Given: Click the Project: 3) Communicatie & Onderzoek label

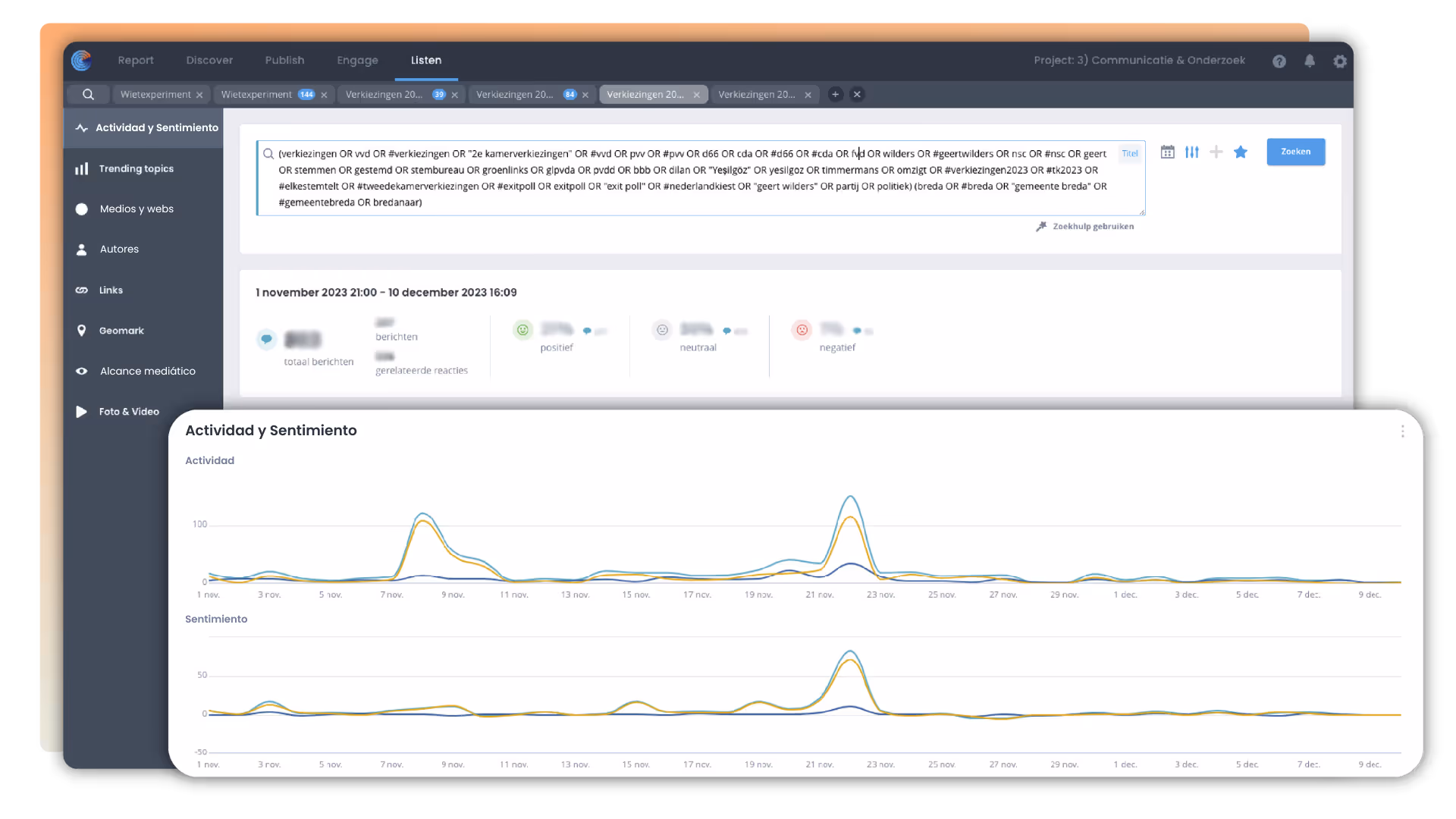Looking at the screenshot, I should click(1139, 60).
